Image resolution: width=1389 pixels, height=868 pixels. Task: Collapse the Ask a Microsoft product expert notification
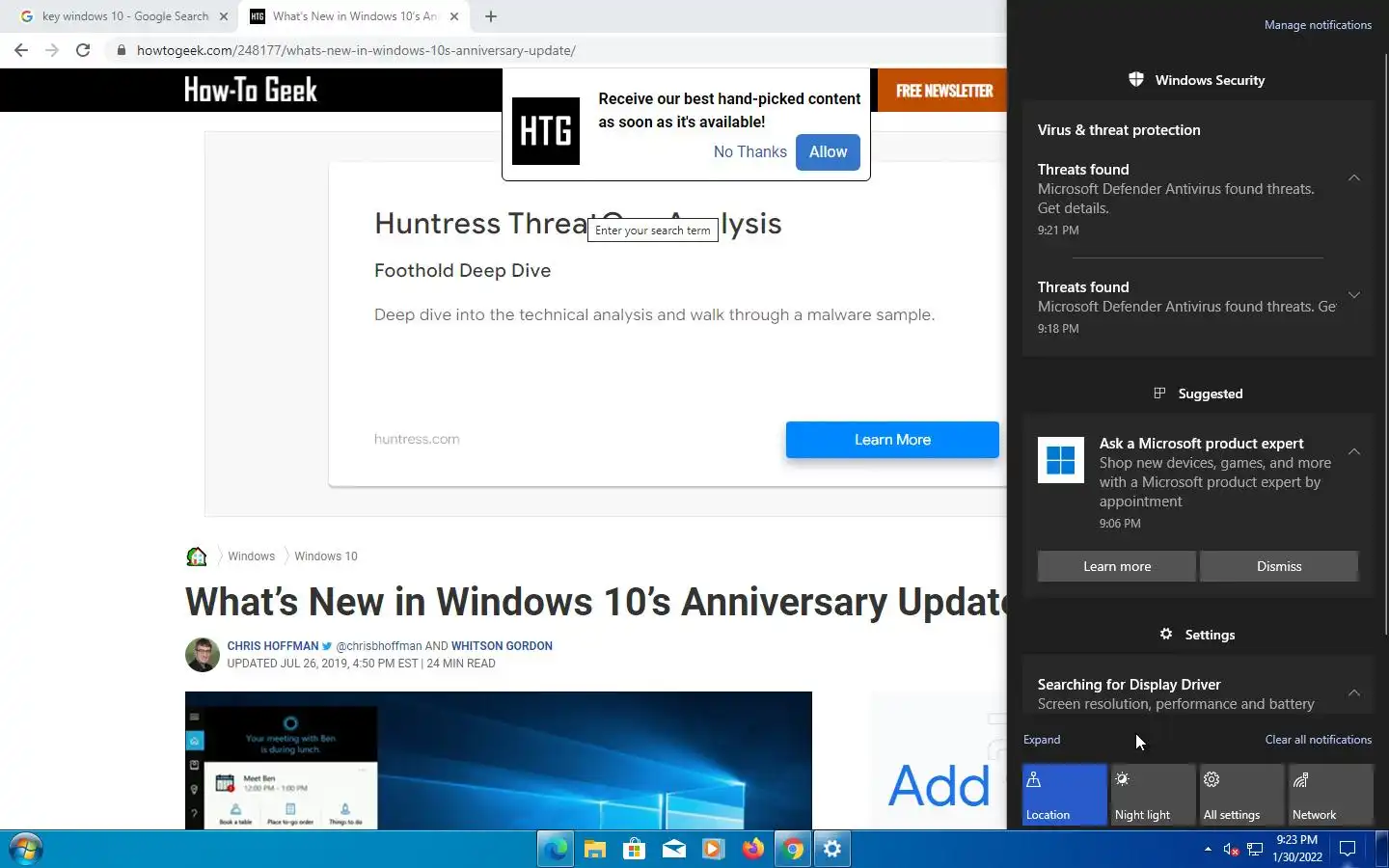[x=1354, y=451]
